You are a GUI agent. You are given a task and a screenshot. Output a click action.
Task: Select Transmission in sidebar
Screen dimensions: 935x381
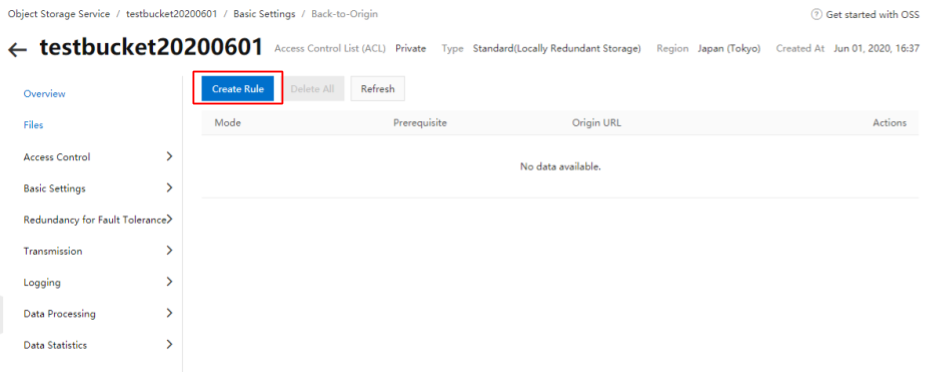click(x=53, y=251)
